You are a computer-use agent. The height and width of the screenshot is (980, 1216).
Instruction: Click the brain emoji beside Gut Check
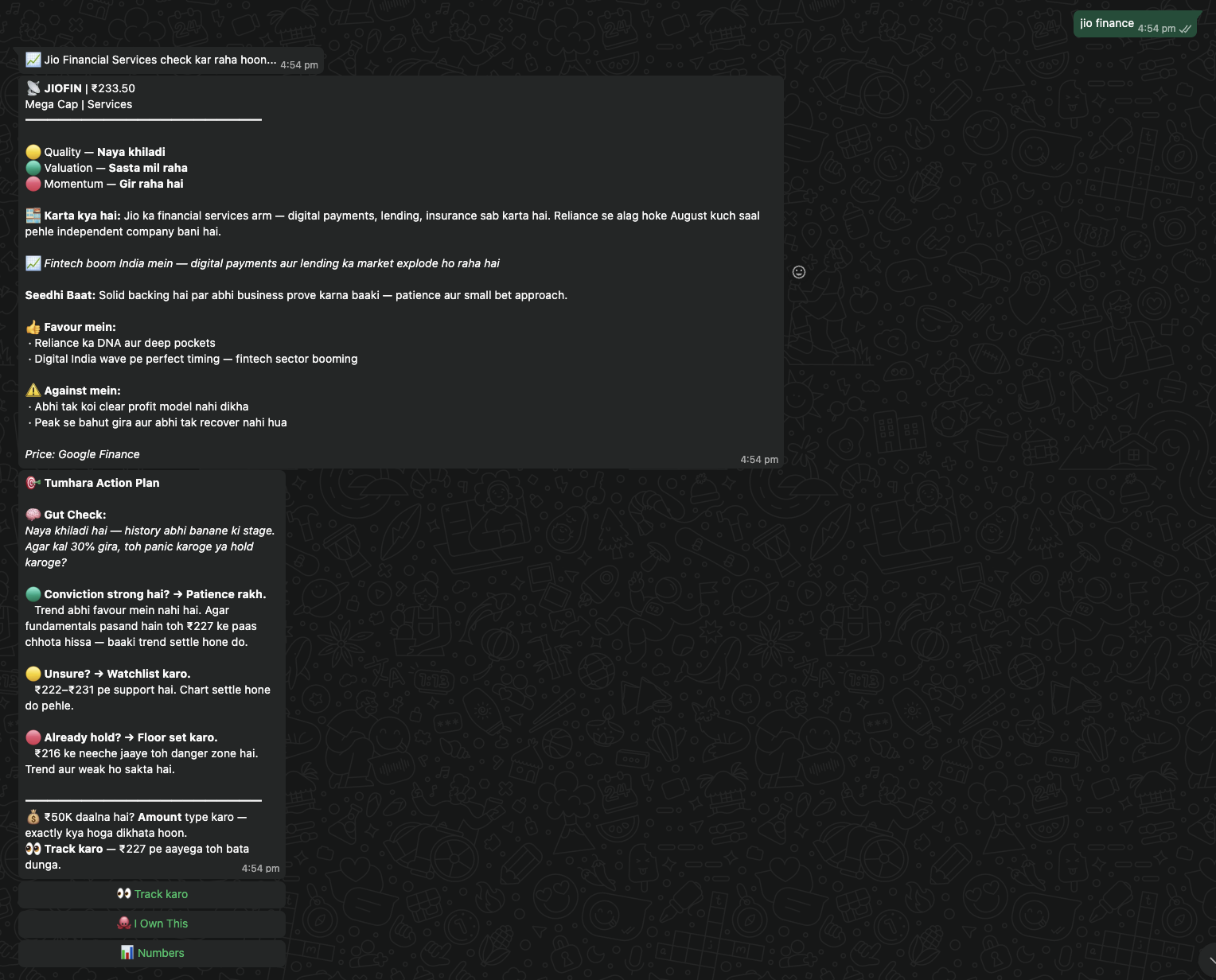coord(33,515)
